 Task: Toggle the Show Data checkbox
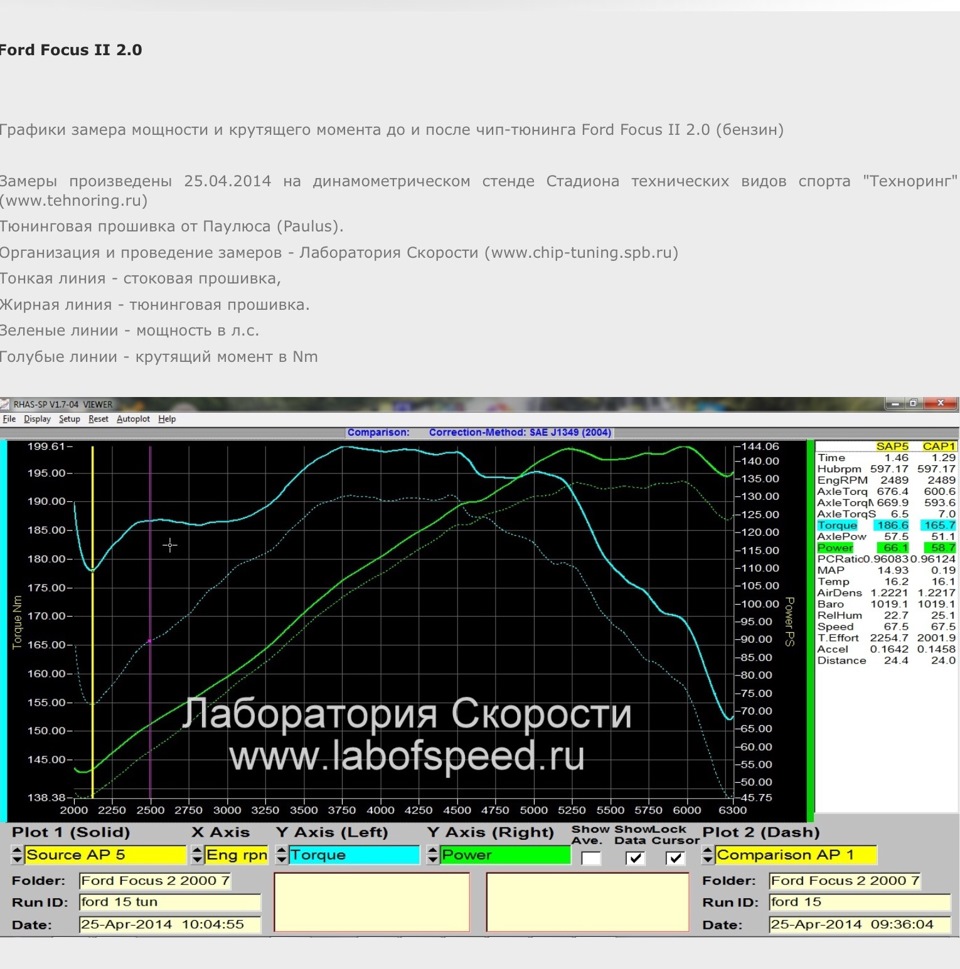635,858
